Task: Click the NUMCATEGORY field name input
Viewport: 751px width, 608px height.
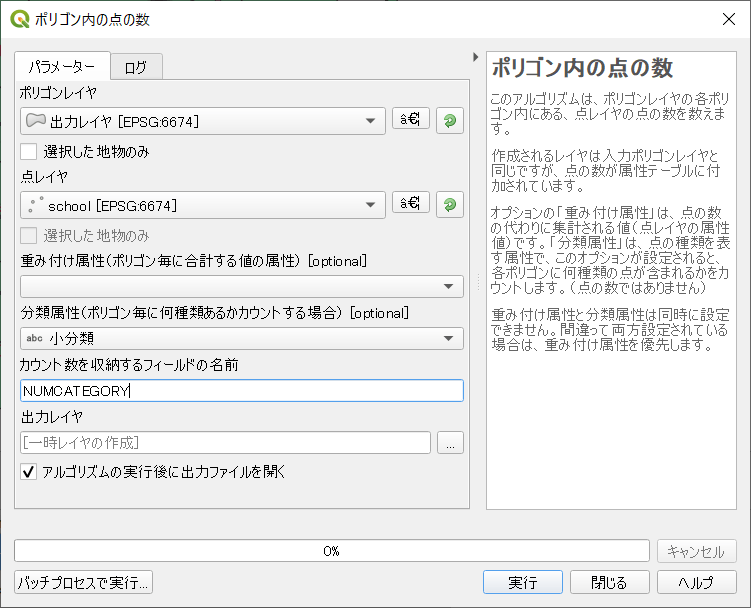Action: (242, 390)
